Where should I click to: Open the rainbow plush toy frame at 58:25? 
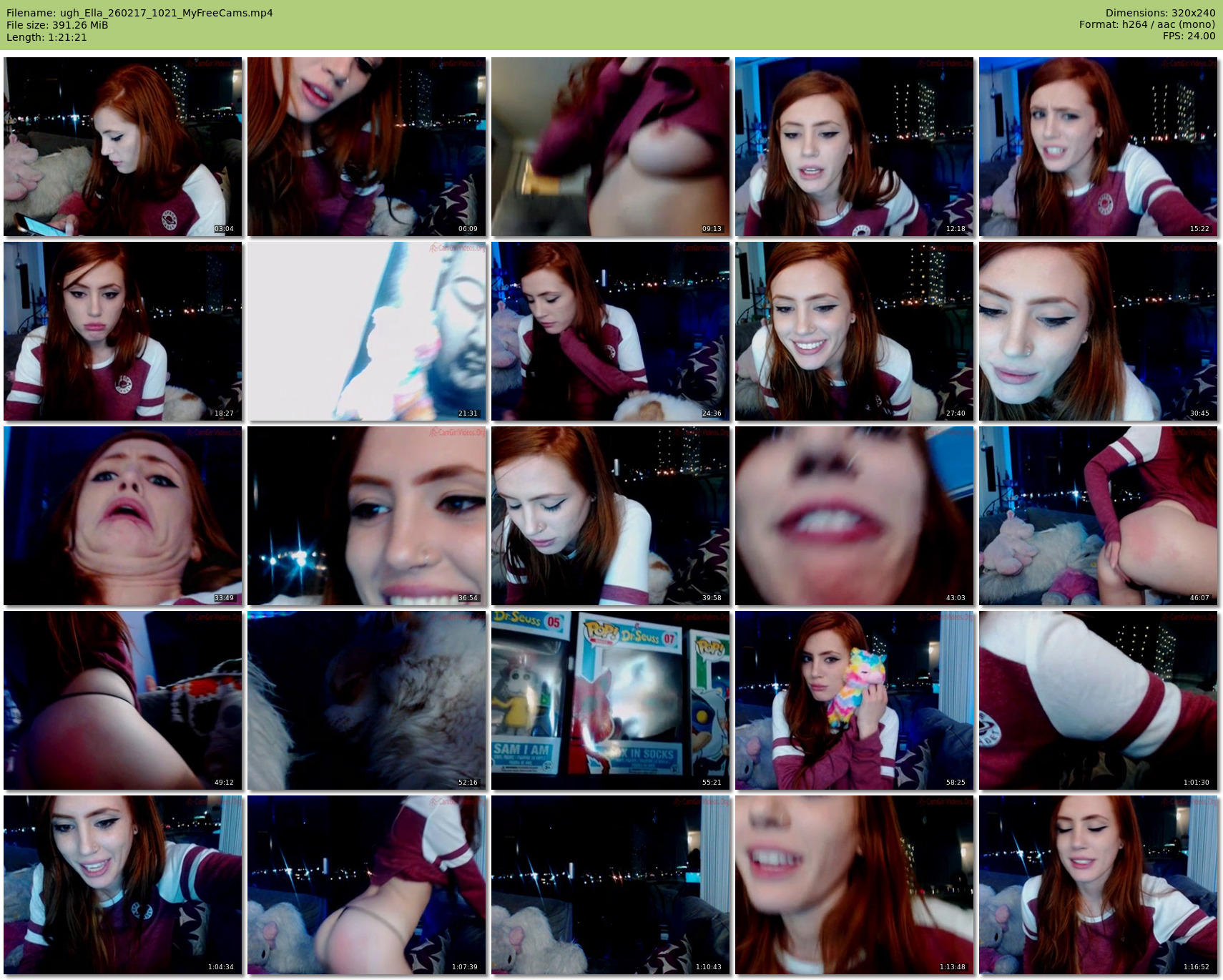coord(854,700)
